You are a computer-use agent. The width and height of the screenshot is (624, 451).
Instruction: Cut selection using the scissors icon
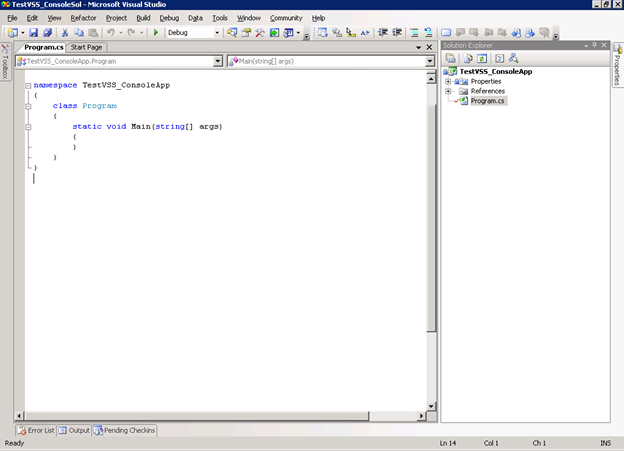pyautogui.click(x=65, y=33)
